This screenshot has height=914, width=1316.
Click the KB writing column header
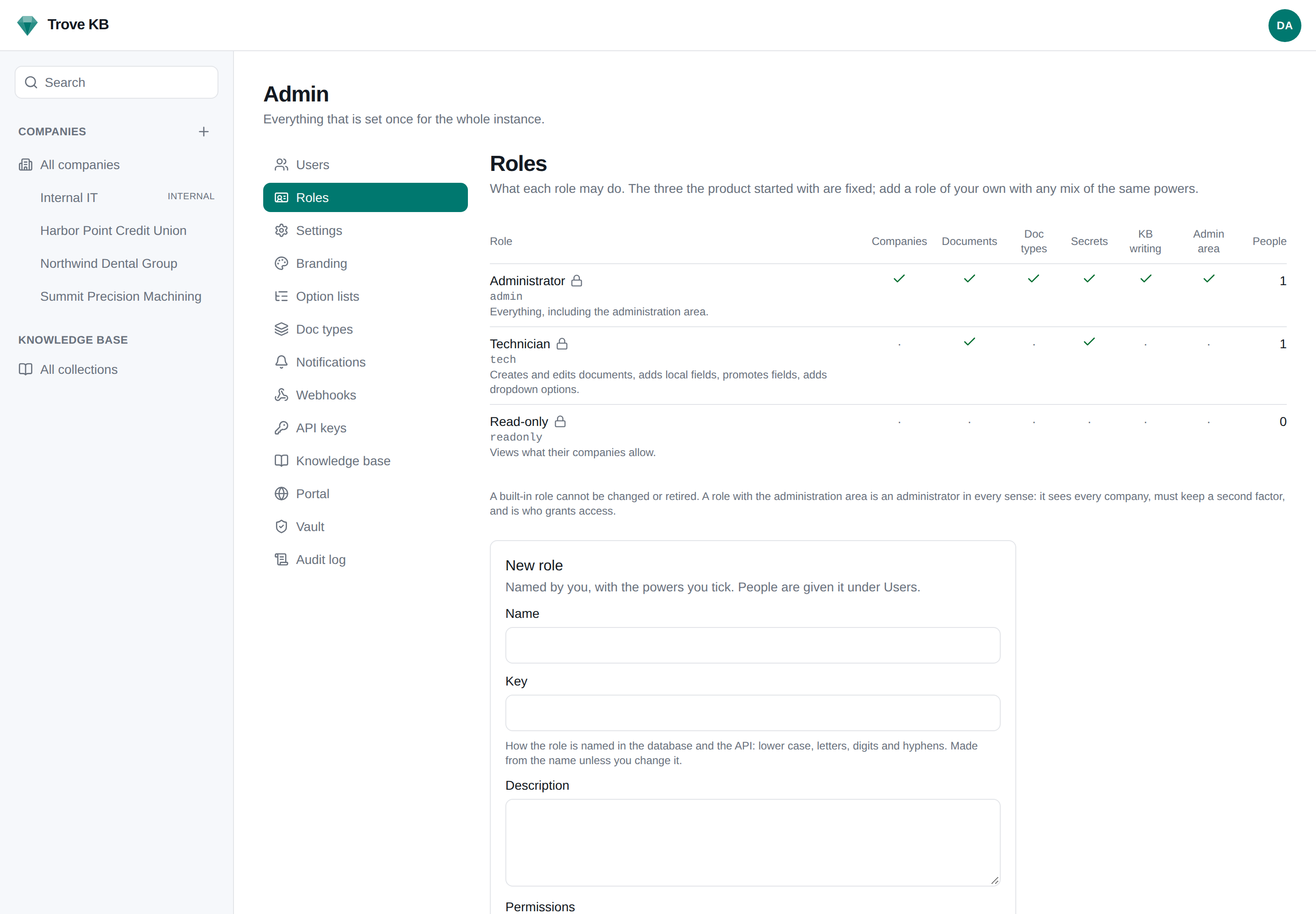click(1145, 241)
